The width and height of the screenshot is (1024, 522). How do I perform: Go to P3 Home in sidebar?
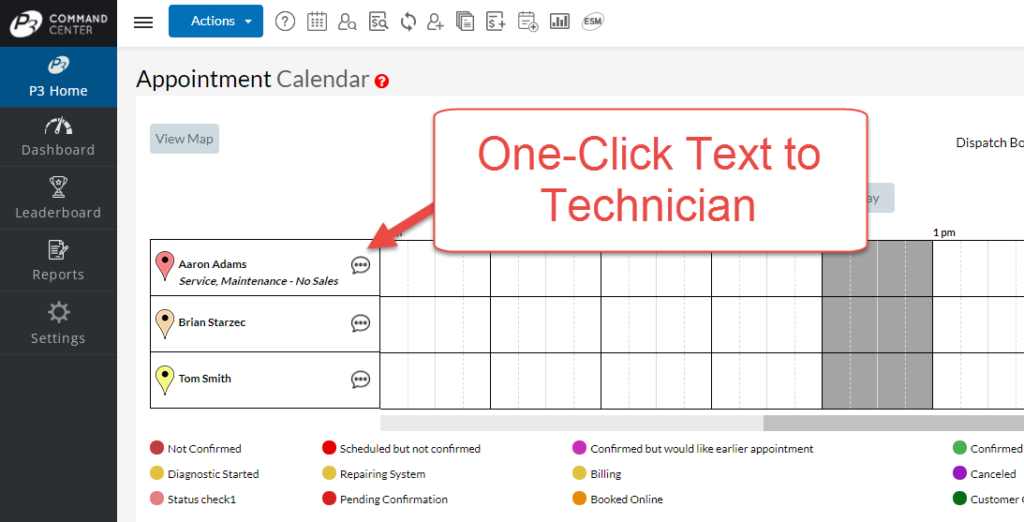[58, 77]
